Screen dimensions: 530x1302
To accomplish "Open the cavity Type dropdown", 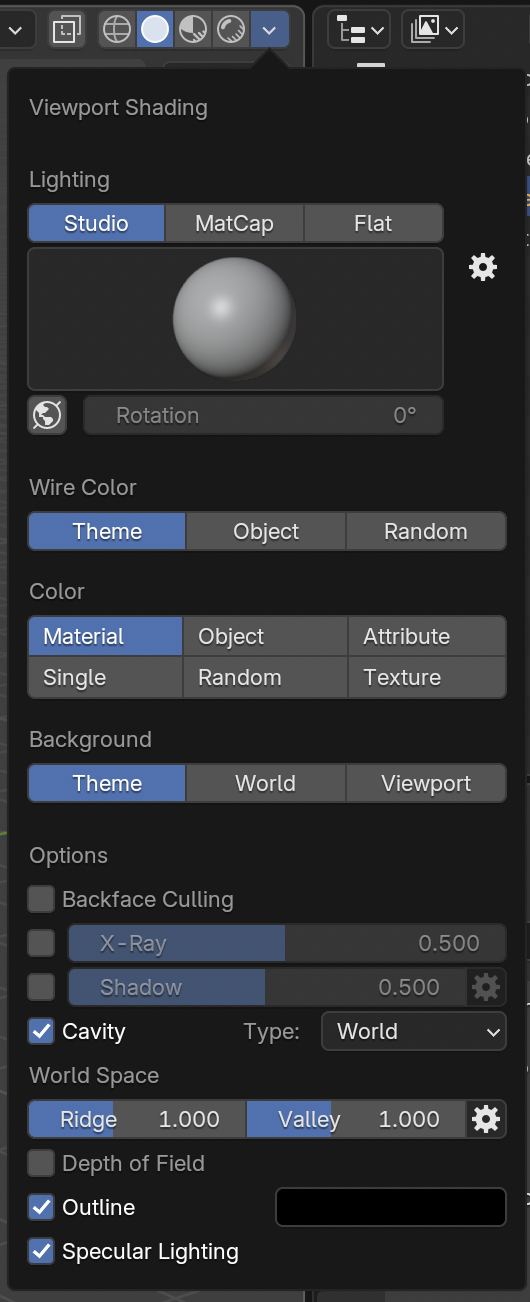I will [414, 1031].
